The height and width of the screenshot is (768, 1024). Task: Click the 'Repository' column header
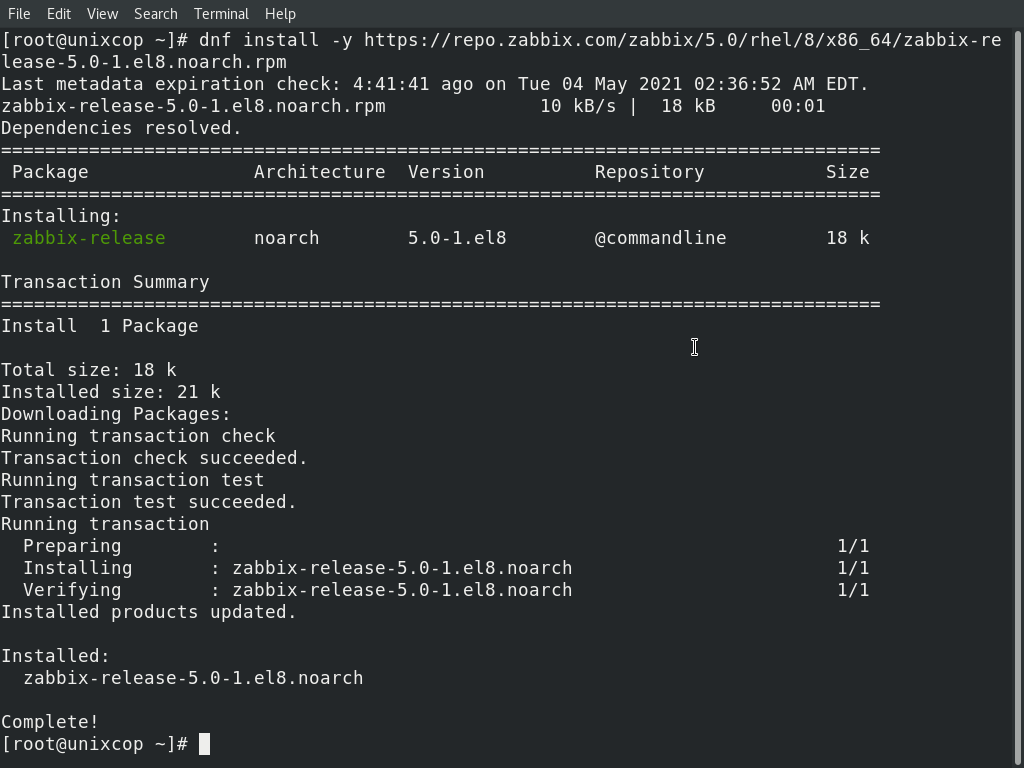click(x=649, y=172)
